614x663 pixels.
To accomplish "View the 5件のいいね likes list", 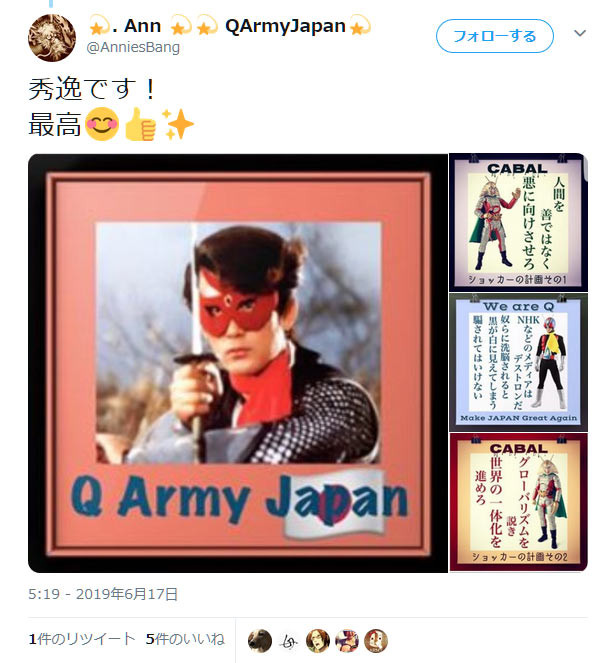I will [185, 639].
